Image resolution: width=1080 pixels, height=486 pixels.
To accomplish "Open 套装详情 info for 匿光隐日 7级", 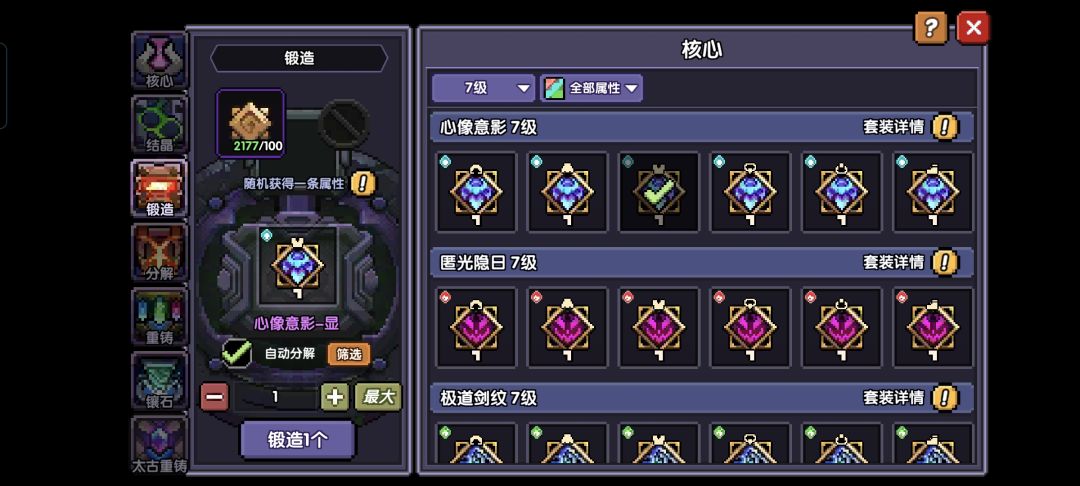I will click(x=945, y=262).
